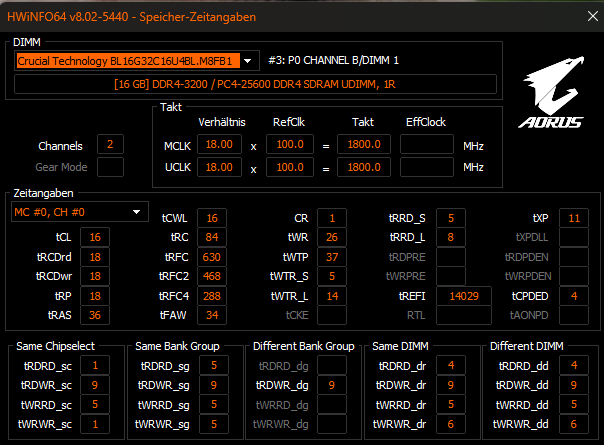Screen dimensions: 604x445
Task: Click the tREFI value 14029
Action: (464, 296)
